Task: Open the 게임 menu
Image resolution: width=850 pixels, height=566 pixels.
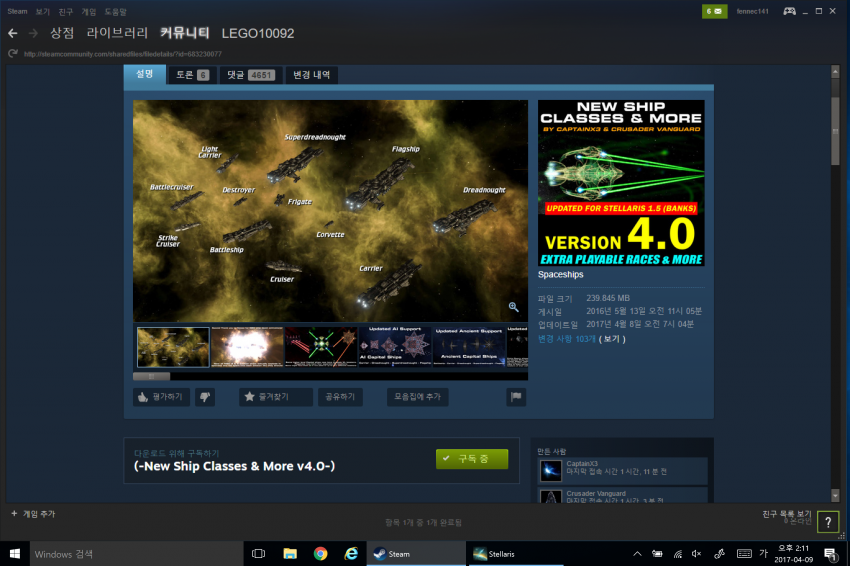Action: [88, 11]
